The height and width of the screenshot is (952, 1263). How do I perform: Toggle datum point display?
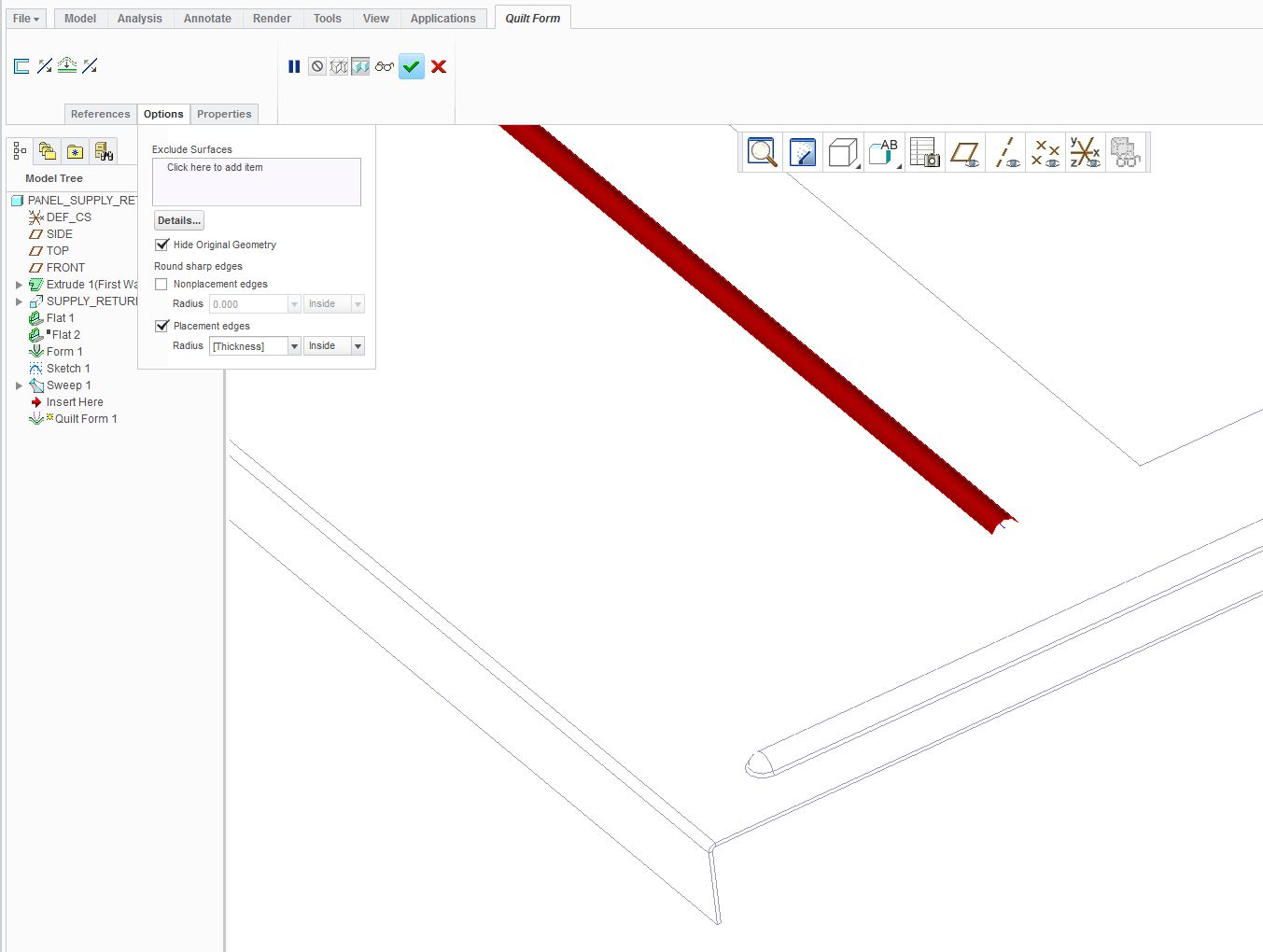click(1045, 152)
